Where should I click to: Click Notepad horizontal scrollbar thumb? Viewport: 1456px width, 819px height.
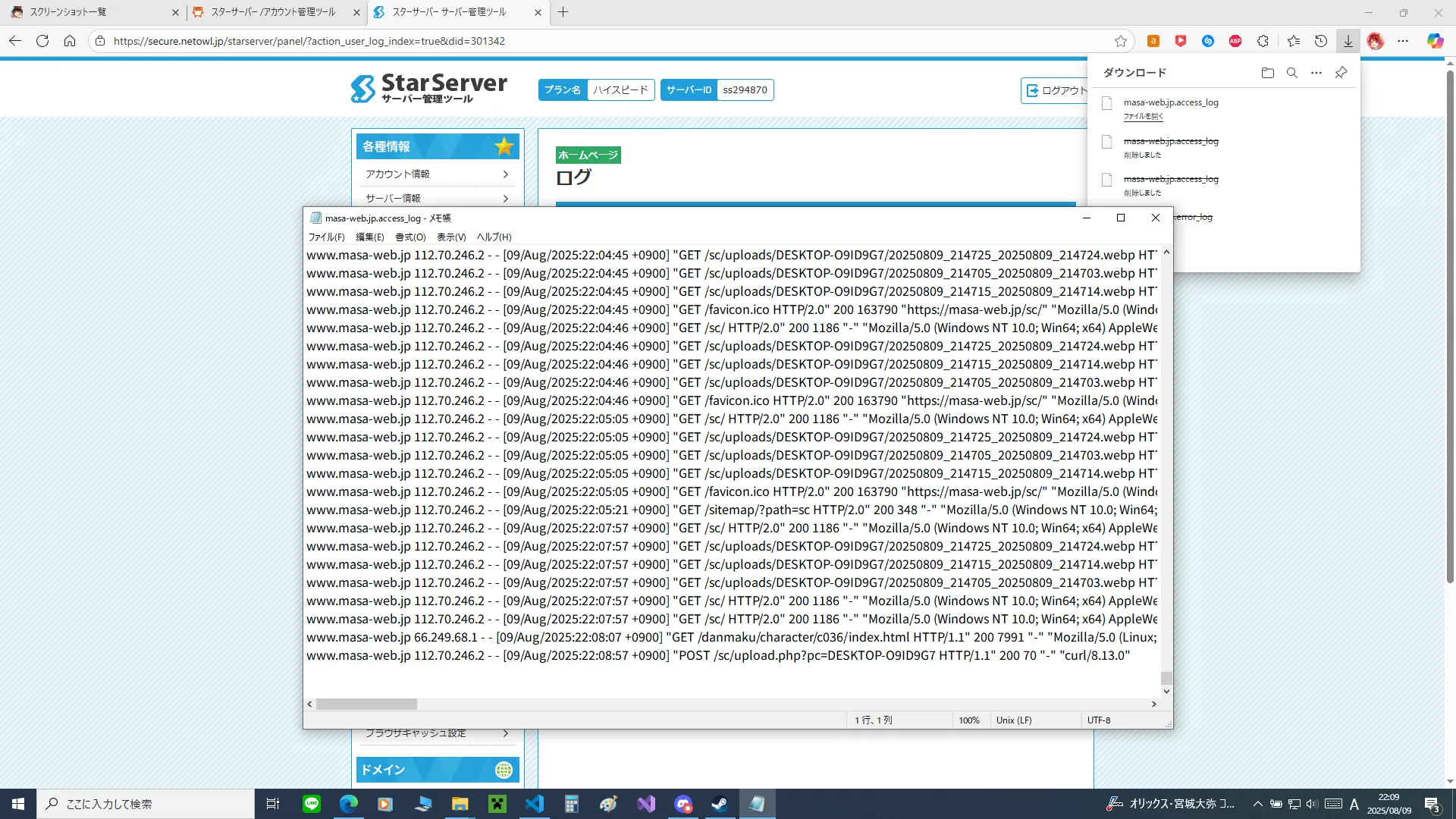click(x=366, y=704)
